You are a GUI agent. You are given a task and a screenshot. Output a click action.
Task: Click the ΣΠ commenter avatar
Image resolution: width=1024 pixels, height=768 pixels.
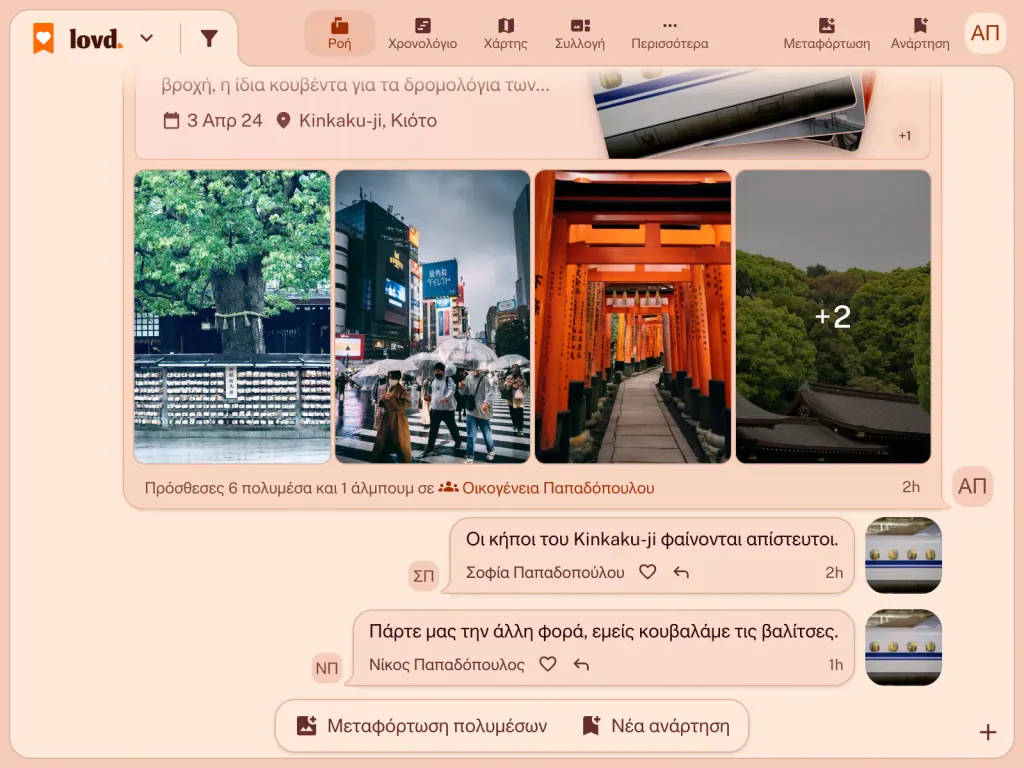click(423, 575)
